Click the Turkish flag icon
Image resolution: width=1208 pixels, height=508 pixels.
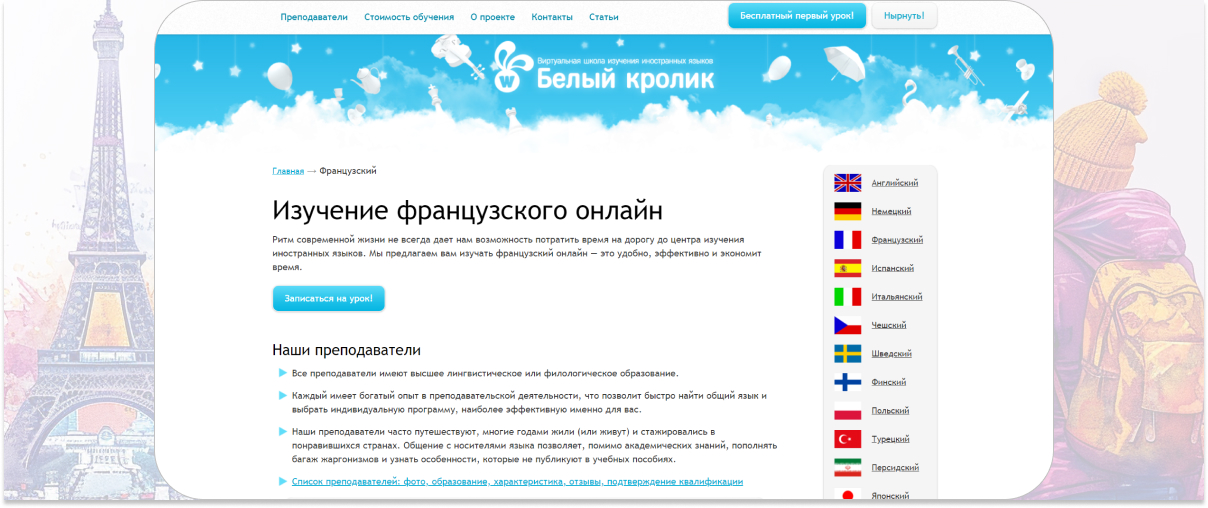coord(847,439)
